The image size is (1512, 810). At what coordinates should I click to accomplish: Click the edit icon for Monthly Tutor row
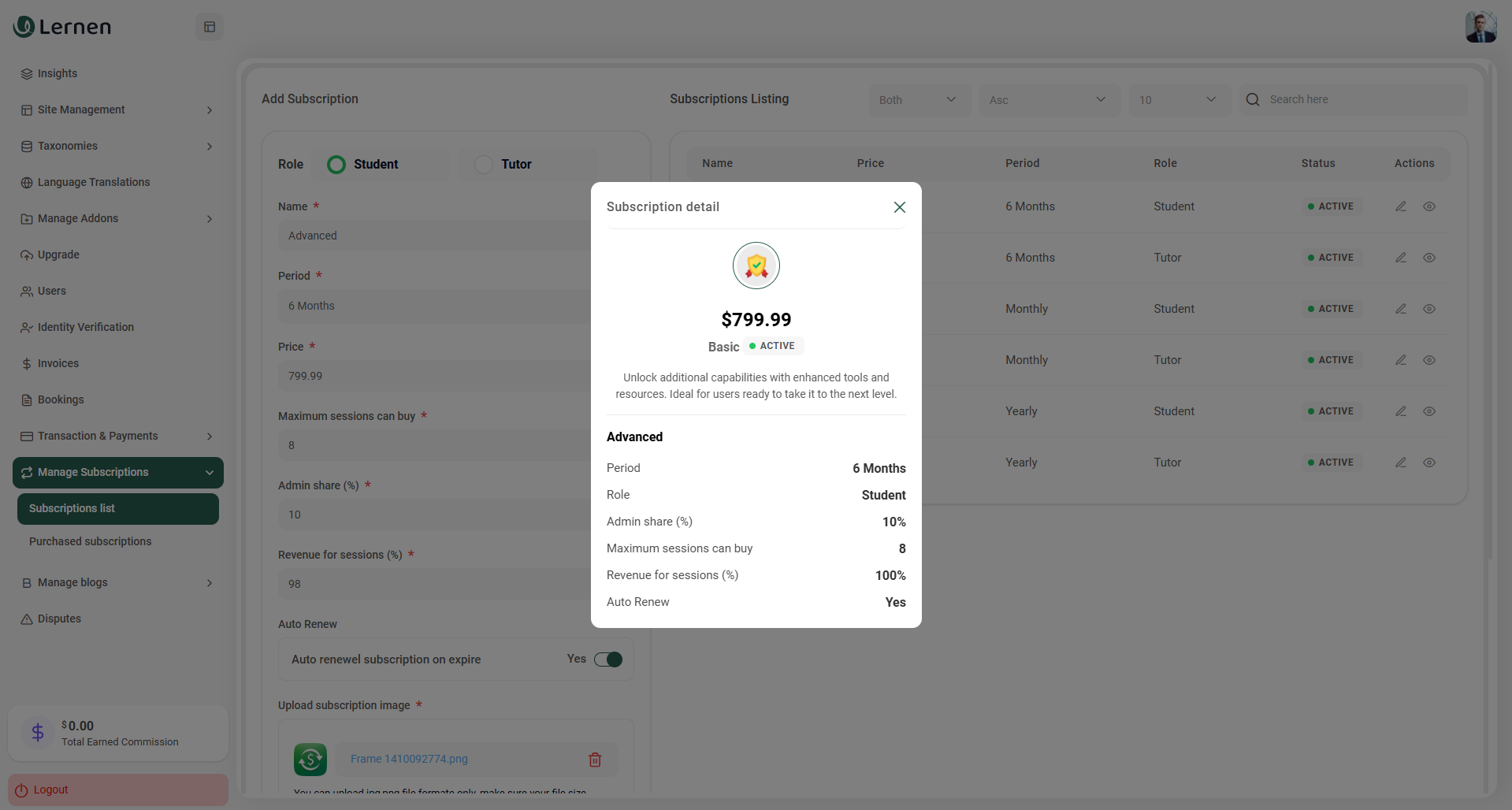tap(1400, 360)
